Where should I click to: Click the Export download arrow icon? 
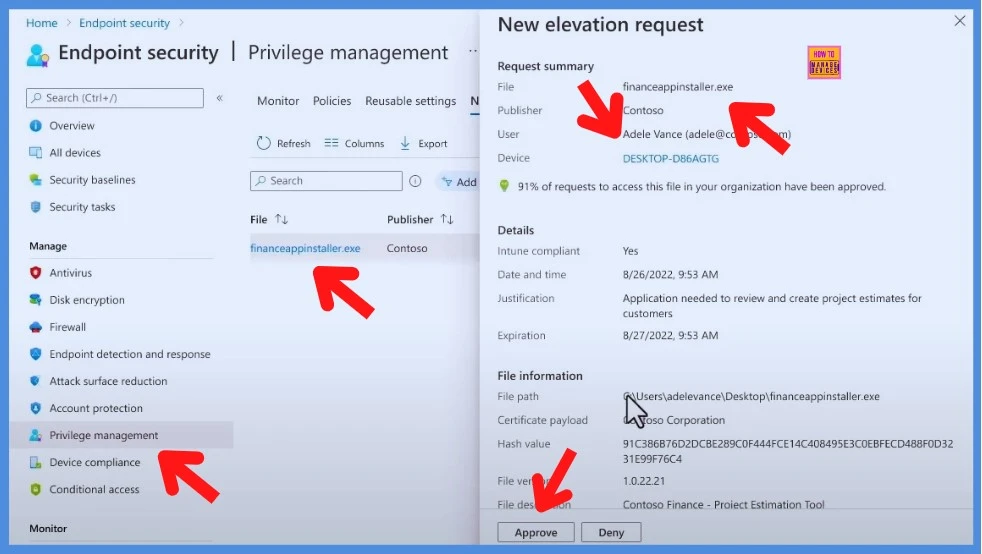405,143
